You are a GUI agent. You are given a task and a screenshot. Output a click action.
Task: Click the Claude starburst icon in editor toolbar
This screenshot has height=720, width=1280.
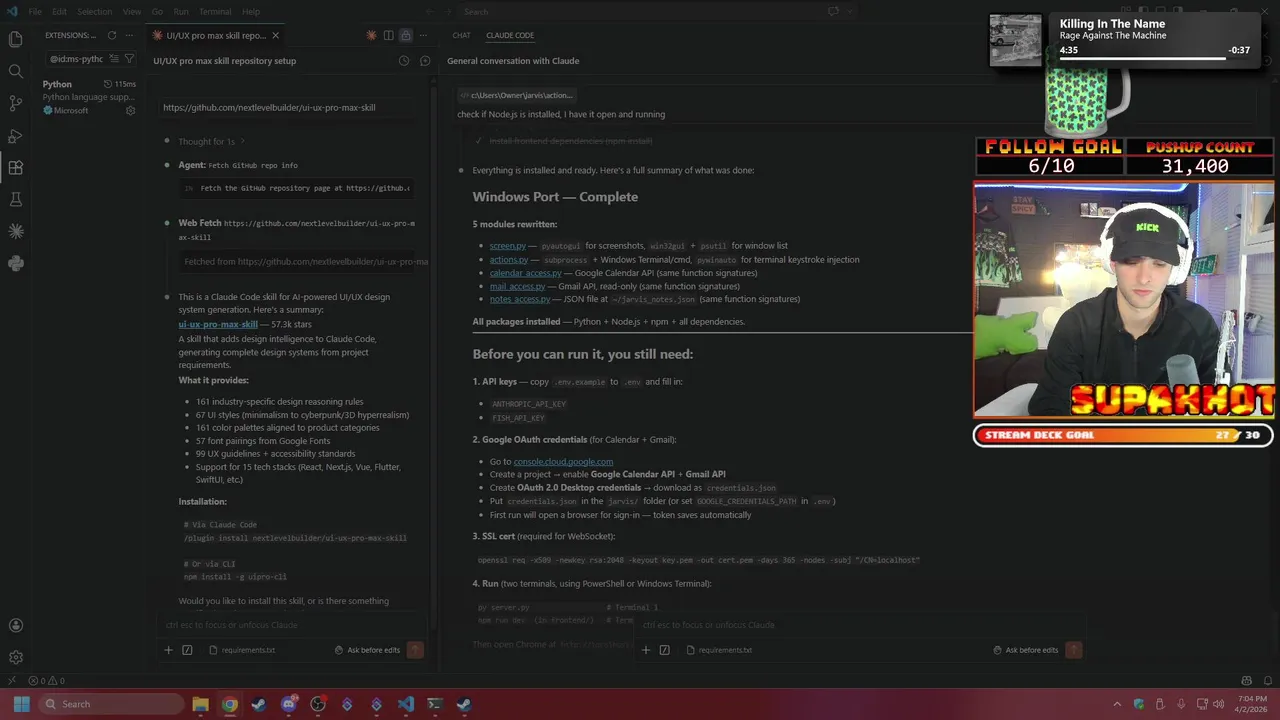(371, 35)
